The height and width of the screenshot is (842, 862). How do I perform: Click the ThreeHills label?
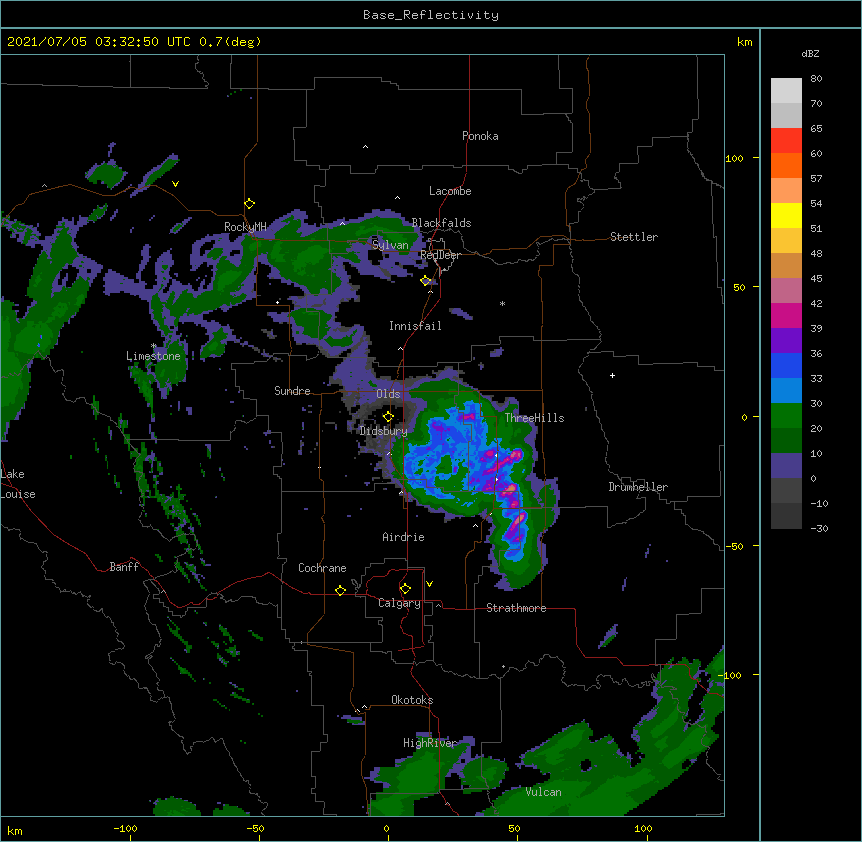[534, 418]
